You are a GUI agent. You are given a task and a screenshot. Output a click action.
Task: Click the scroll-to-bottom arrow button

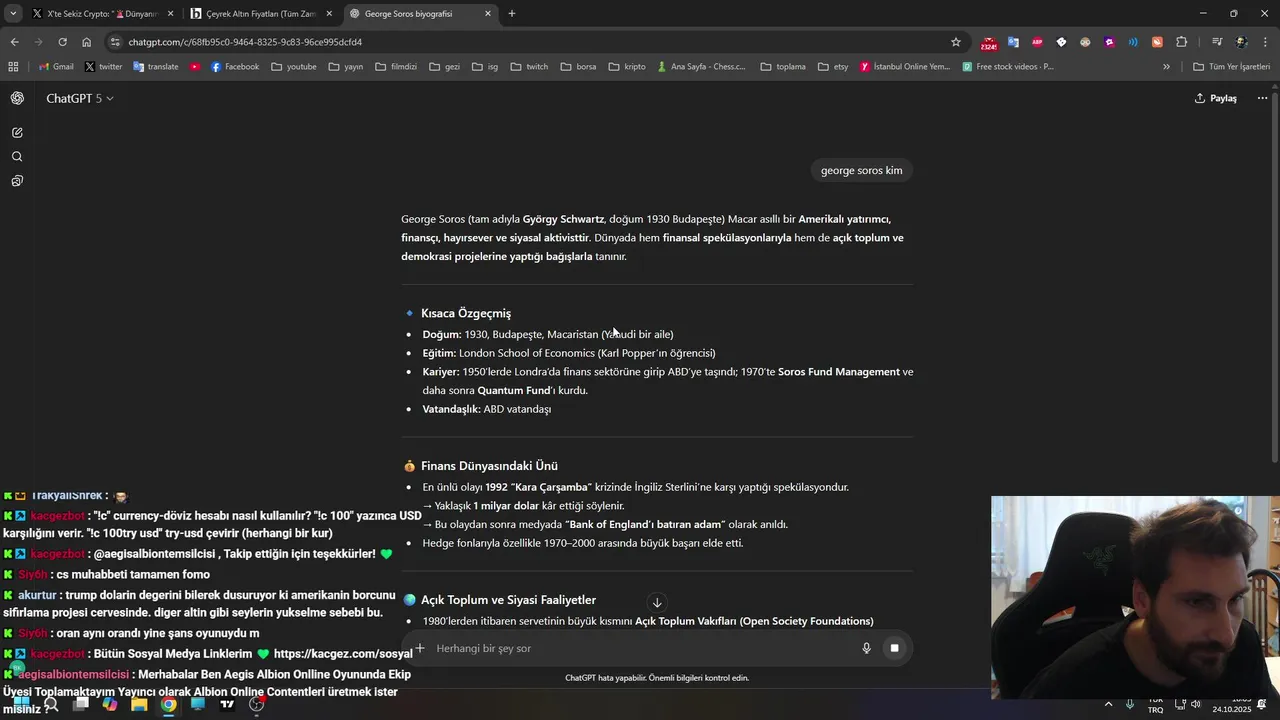(657, 602)
